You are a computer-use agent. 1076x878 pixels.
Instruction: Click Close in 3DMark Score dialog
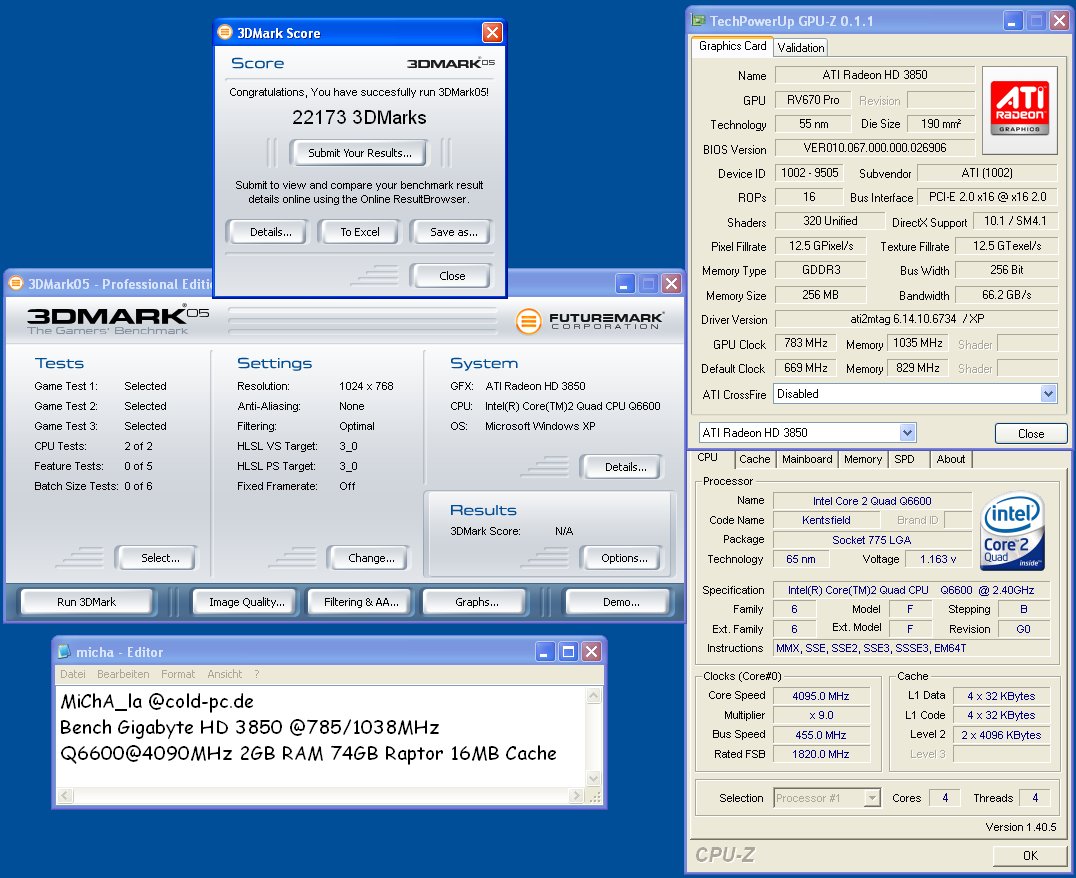(452, 275)
